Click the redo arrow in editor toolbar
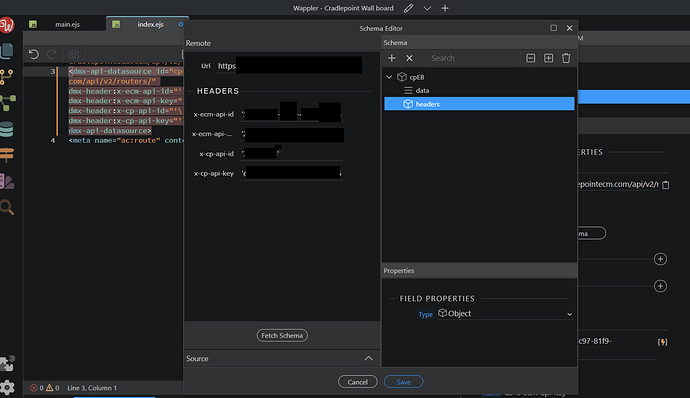Screen dimensions: 690x398 point(52,54)
